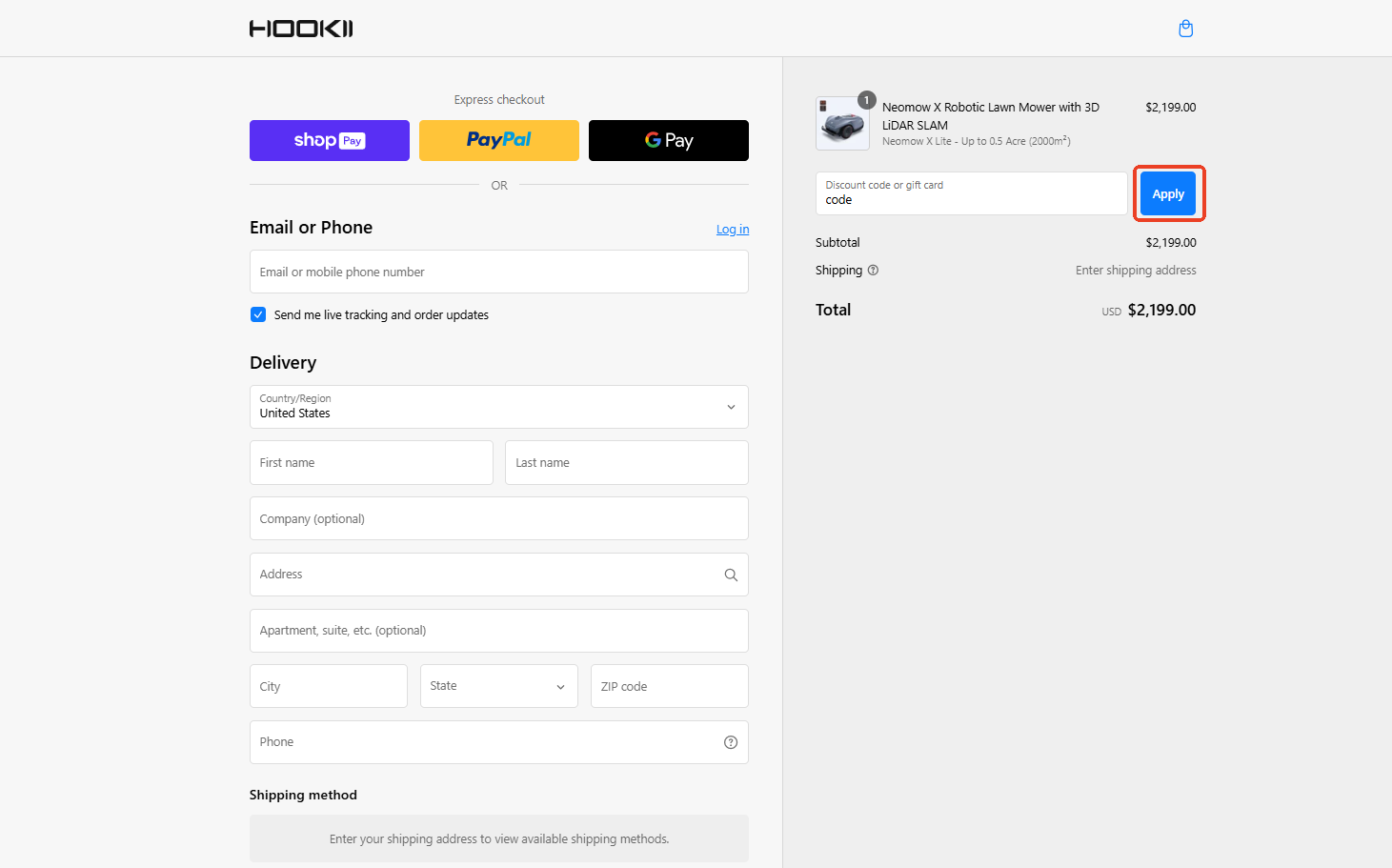Click the Last name field
The height and width of the screenshot is (868, 1392).
627,462
